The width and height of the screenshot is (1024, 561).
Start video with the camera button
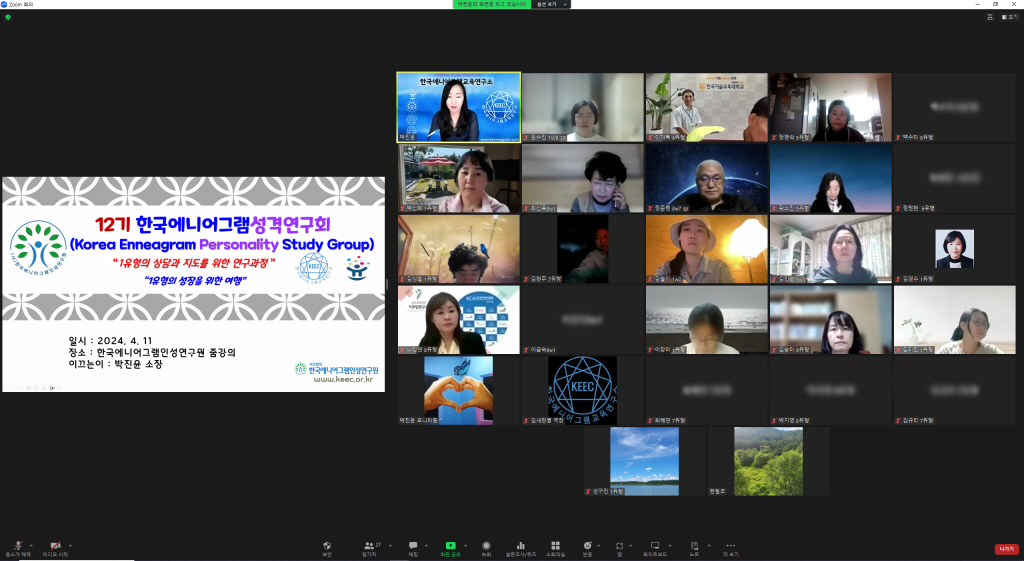coord(56,547)
